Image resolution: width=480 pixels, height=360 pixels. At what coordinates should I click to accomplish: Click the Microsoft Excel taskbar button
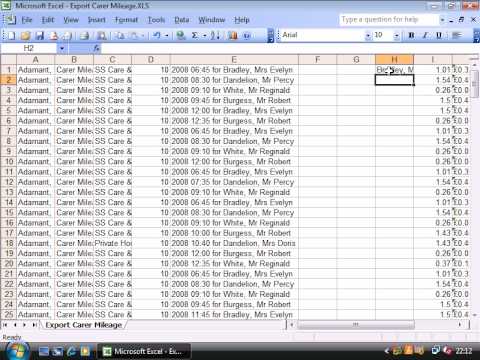click(144, 351)
